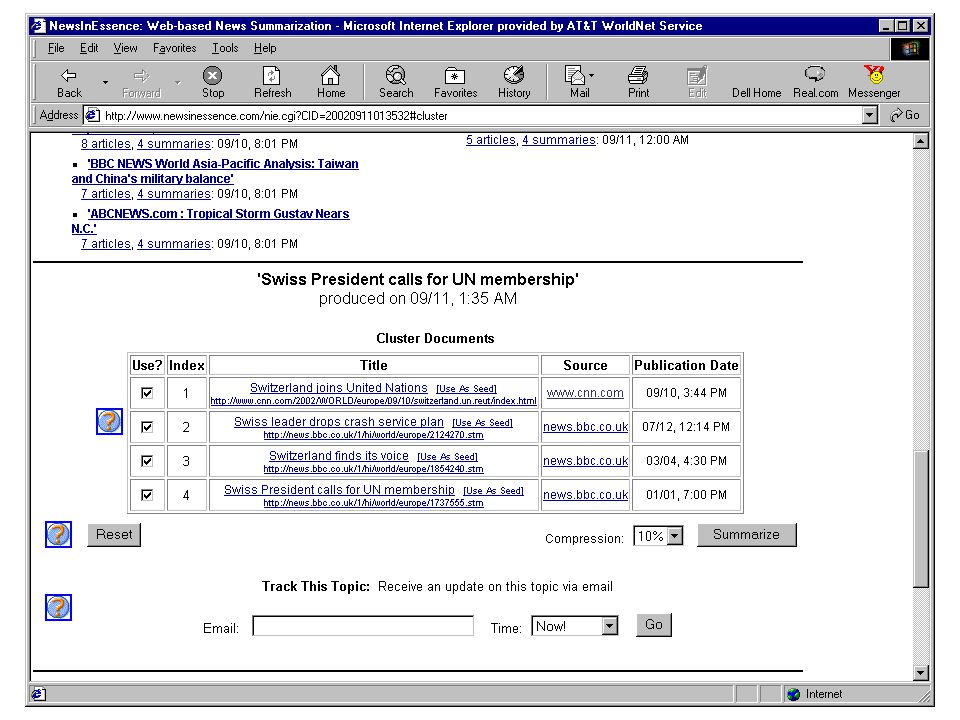Open the Favorites menu
Viewport: 960px width, 720px height.
point(174,48)
